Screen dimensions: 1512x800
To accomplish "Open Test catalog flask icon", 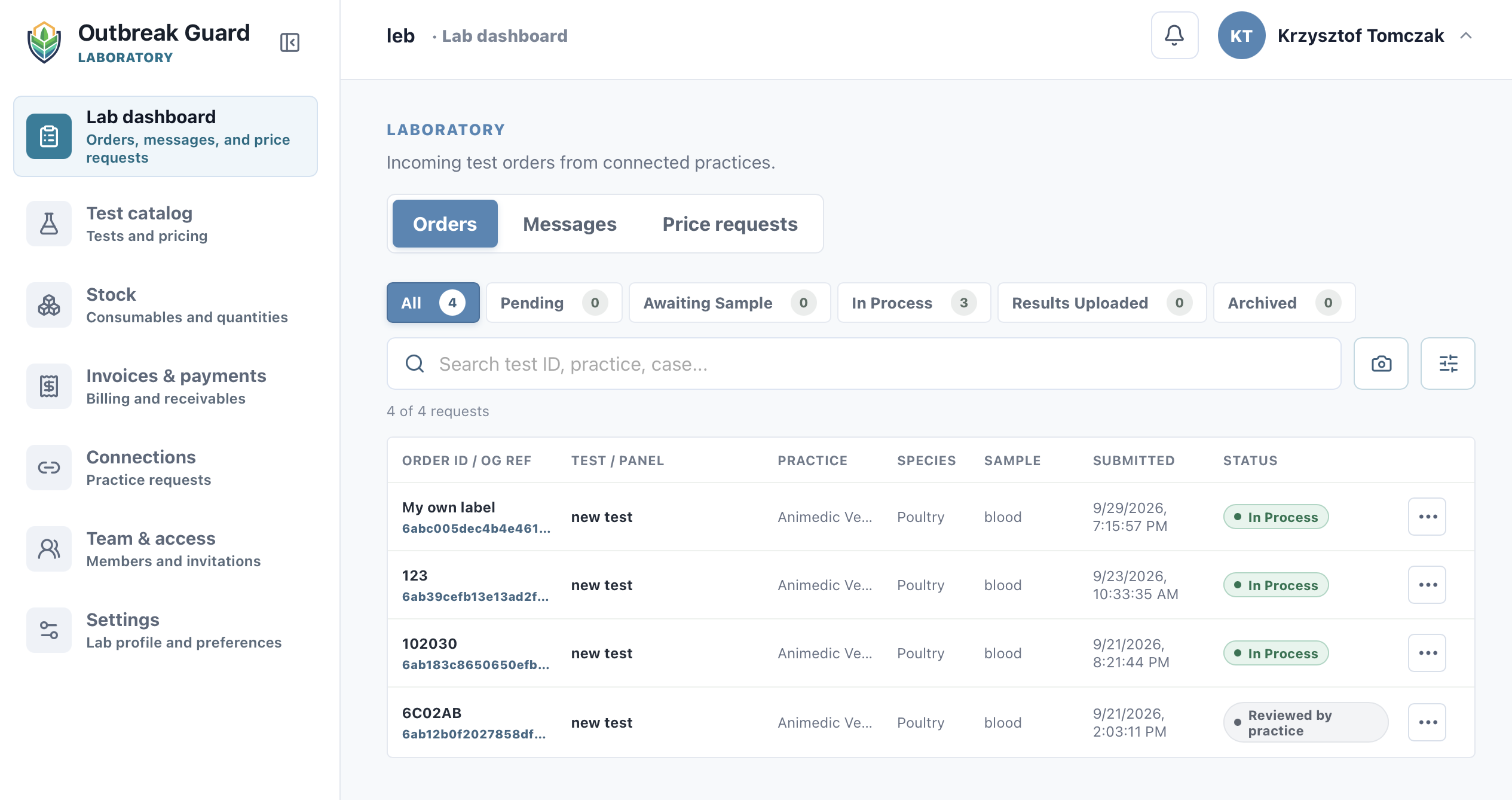I will [x=49, y=224].
